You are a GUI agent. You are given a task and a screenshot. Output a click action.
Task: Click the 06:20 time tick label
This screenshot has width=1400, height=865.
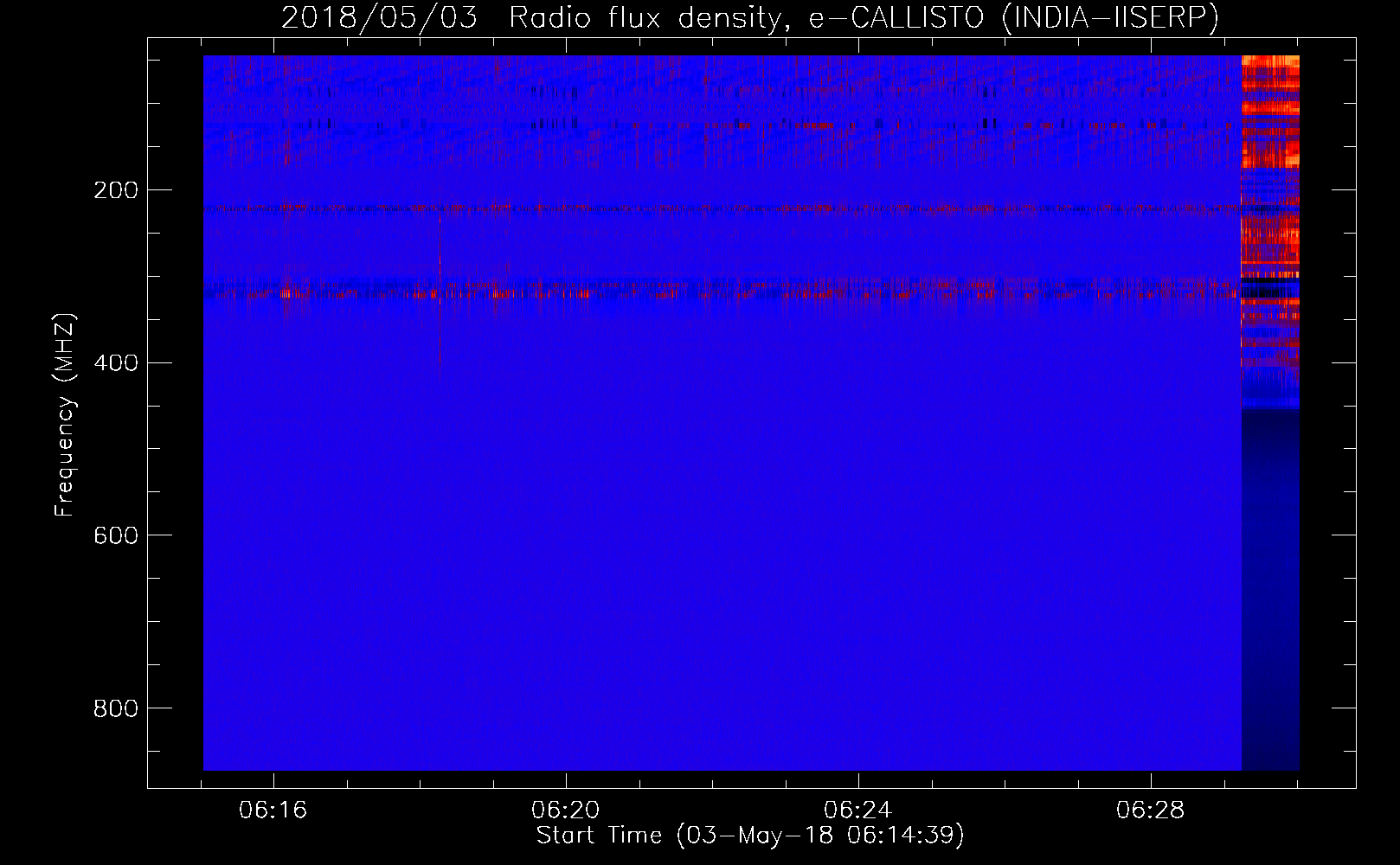click(566, 811)
